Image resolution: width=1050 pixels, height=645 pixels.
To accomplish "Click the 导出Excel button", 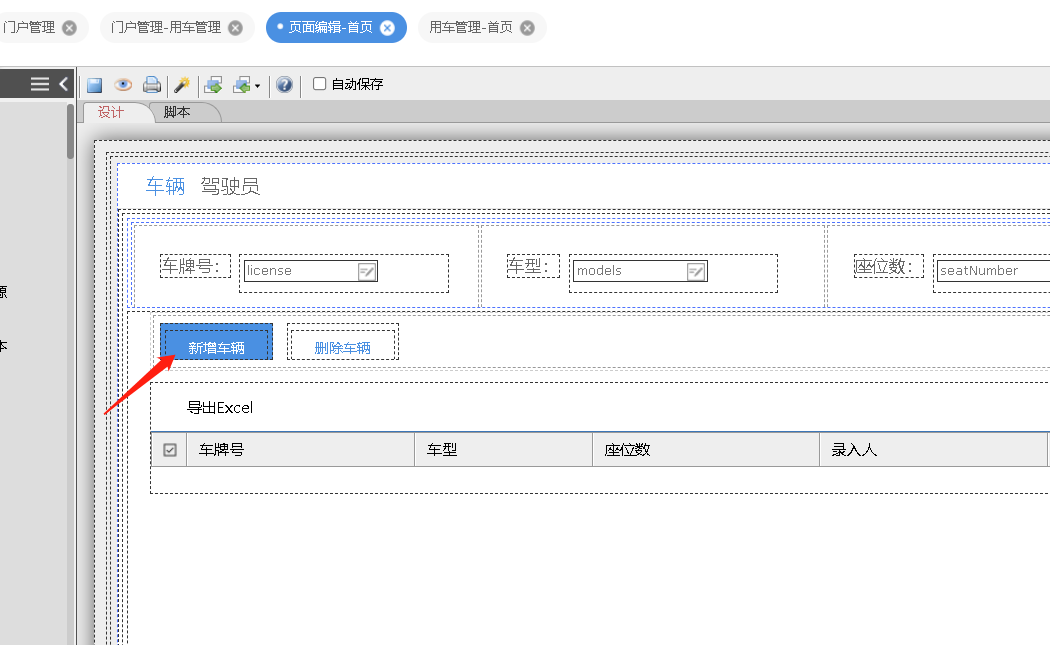I will 220,407.
